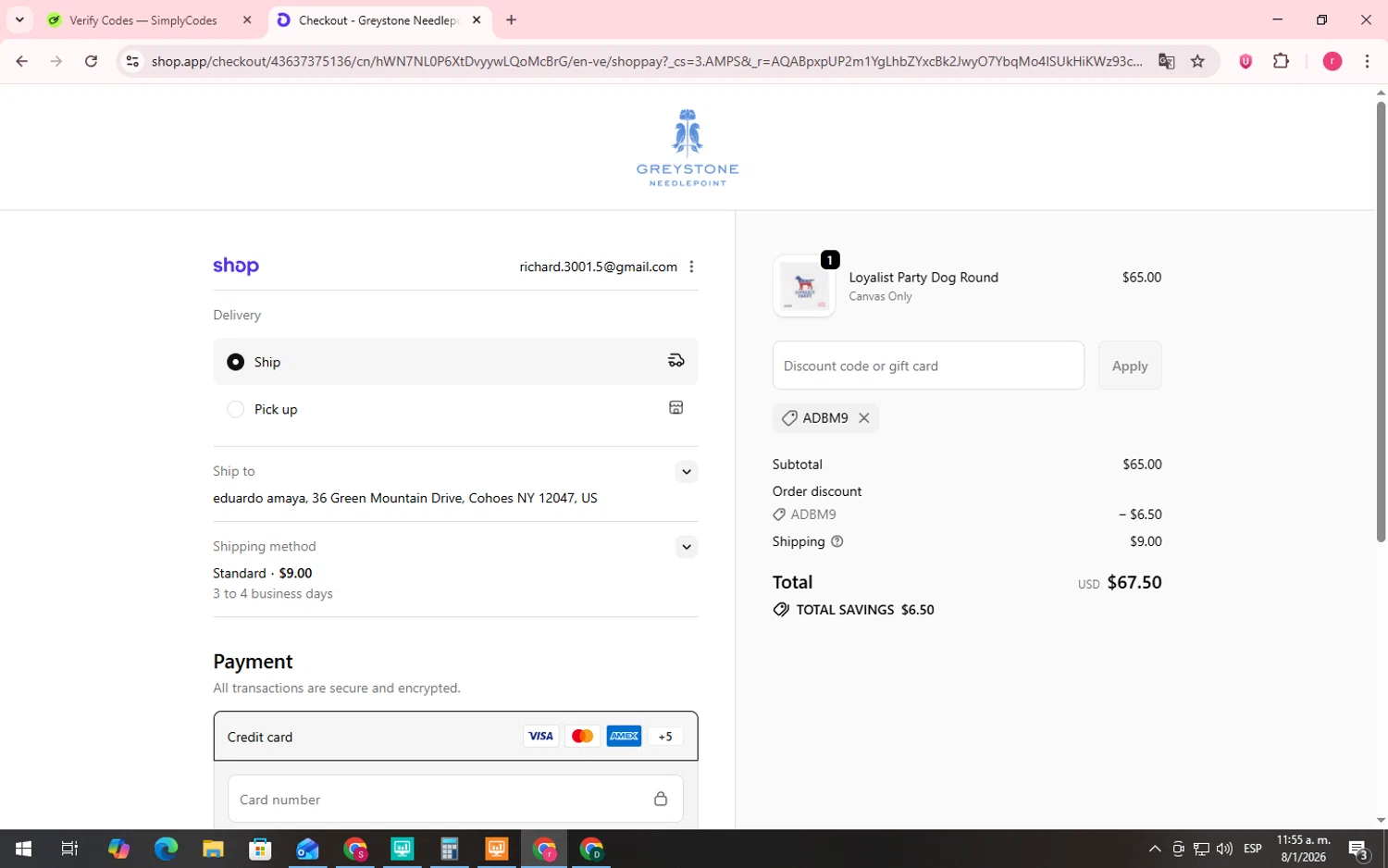Close the Verify Codes tab
Screen dimensions: 1388x868
click(x=247, y=20)
